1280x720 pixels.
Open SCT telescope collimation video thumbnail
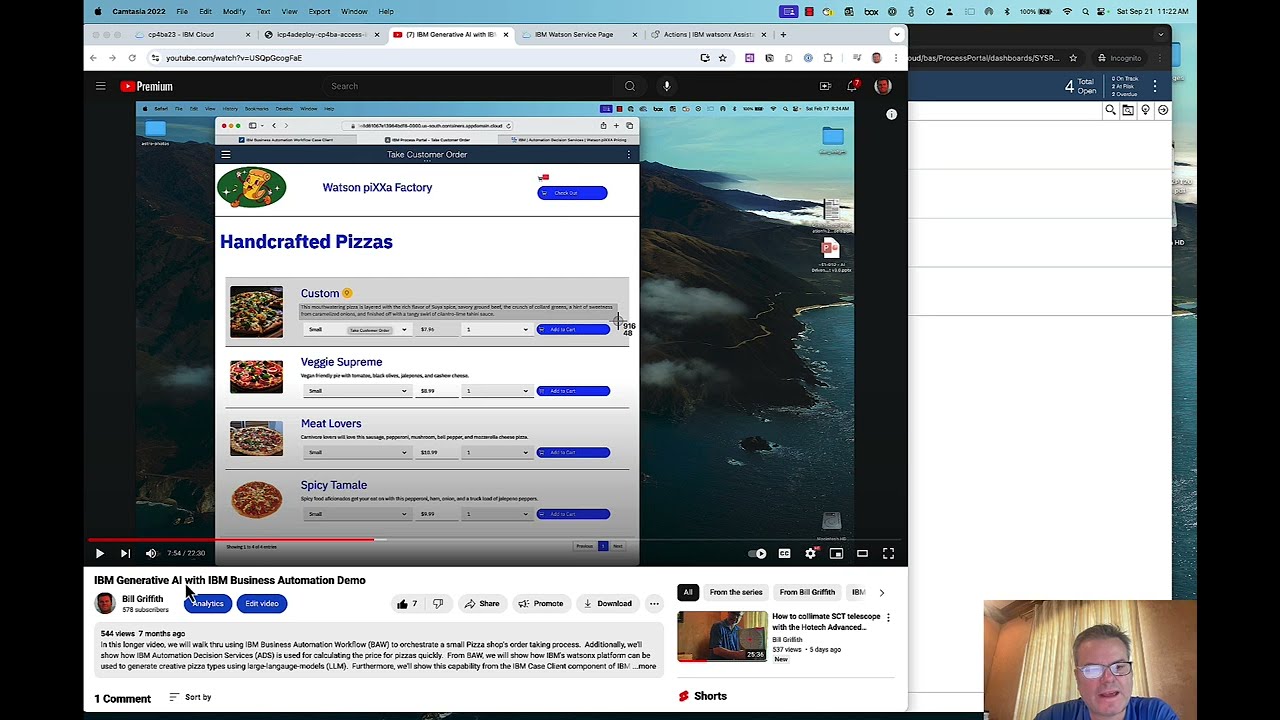tap(723, 636)
